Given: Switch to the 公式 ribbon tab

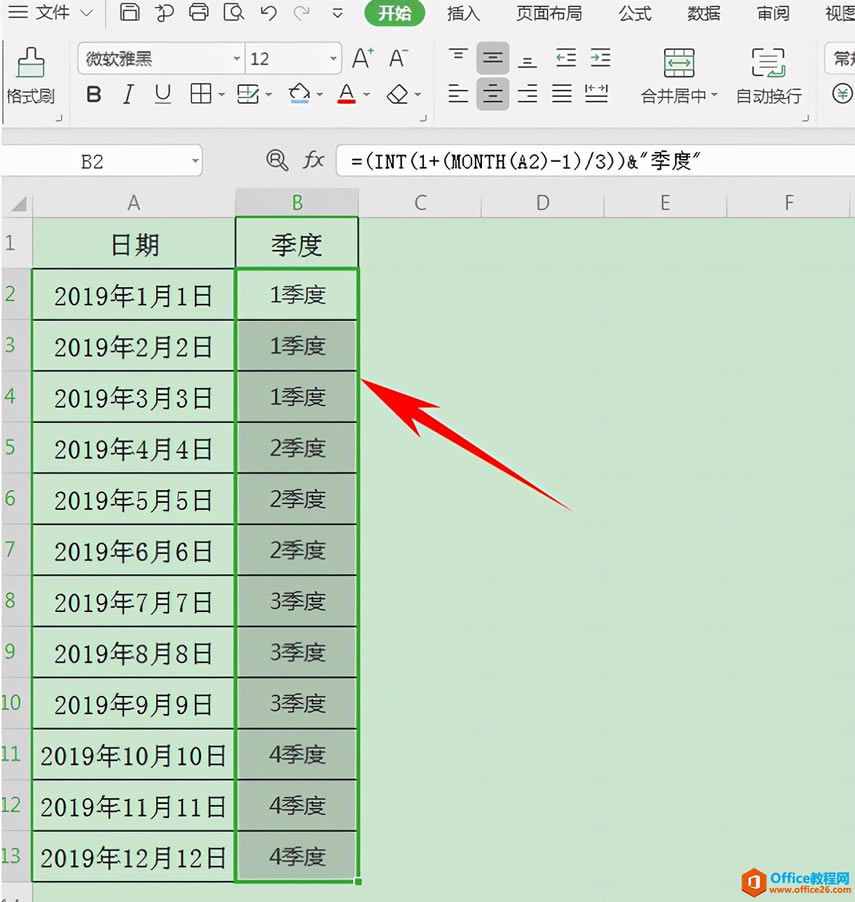Looking at the screenshot, I should tap(635, 13).
